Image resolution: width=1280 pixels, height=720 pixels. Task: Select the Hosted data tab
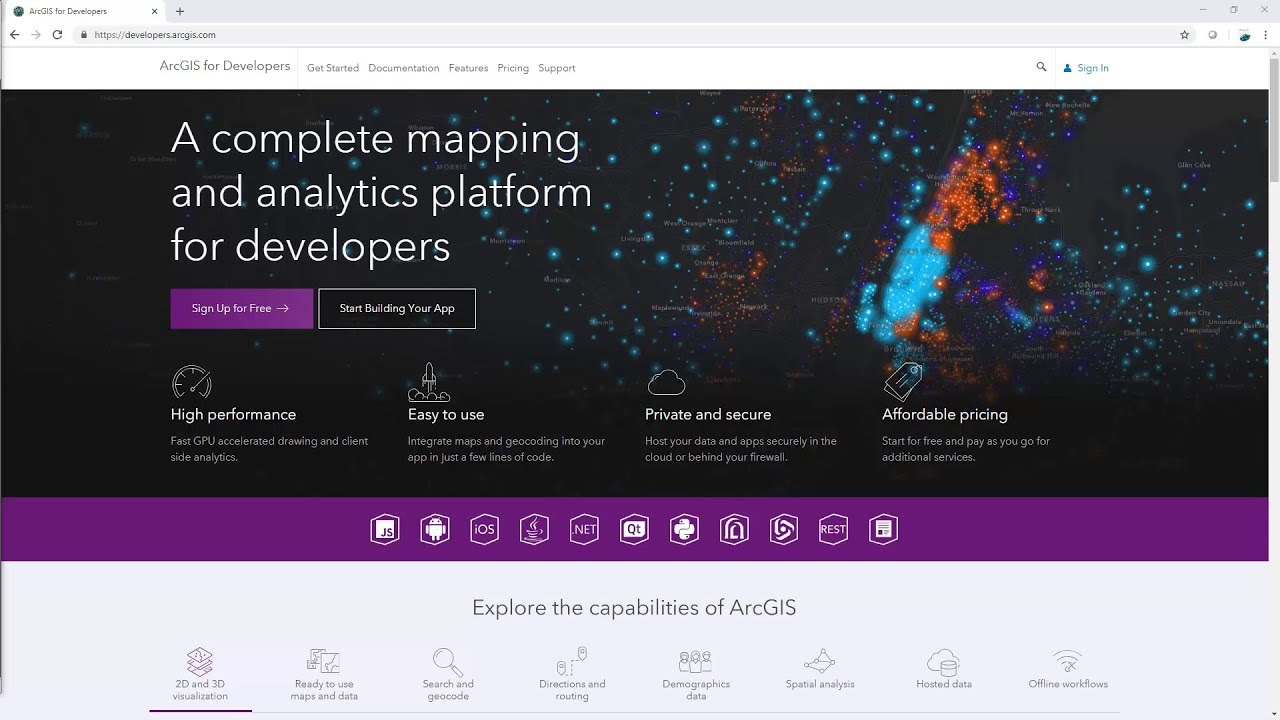tap(944, 670)
